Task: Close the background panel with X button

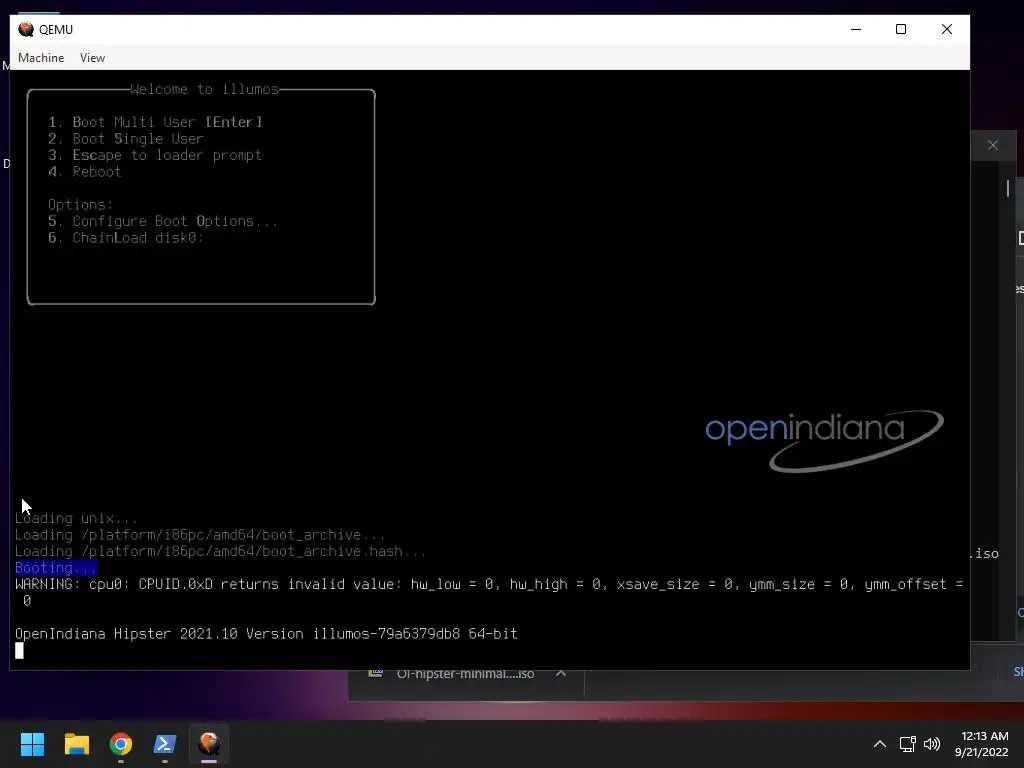Action: [993, 145]
